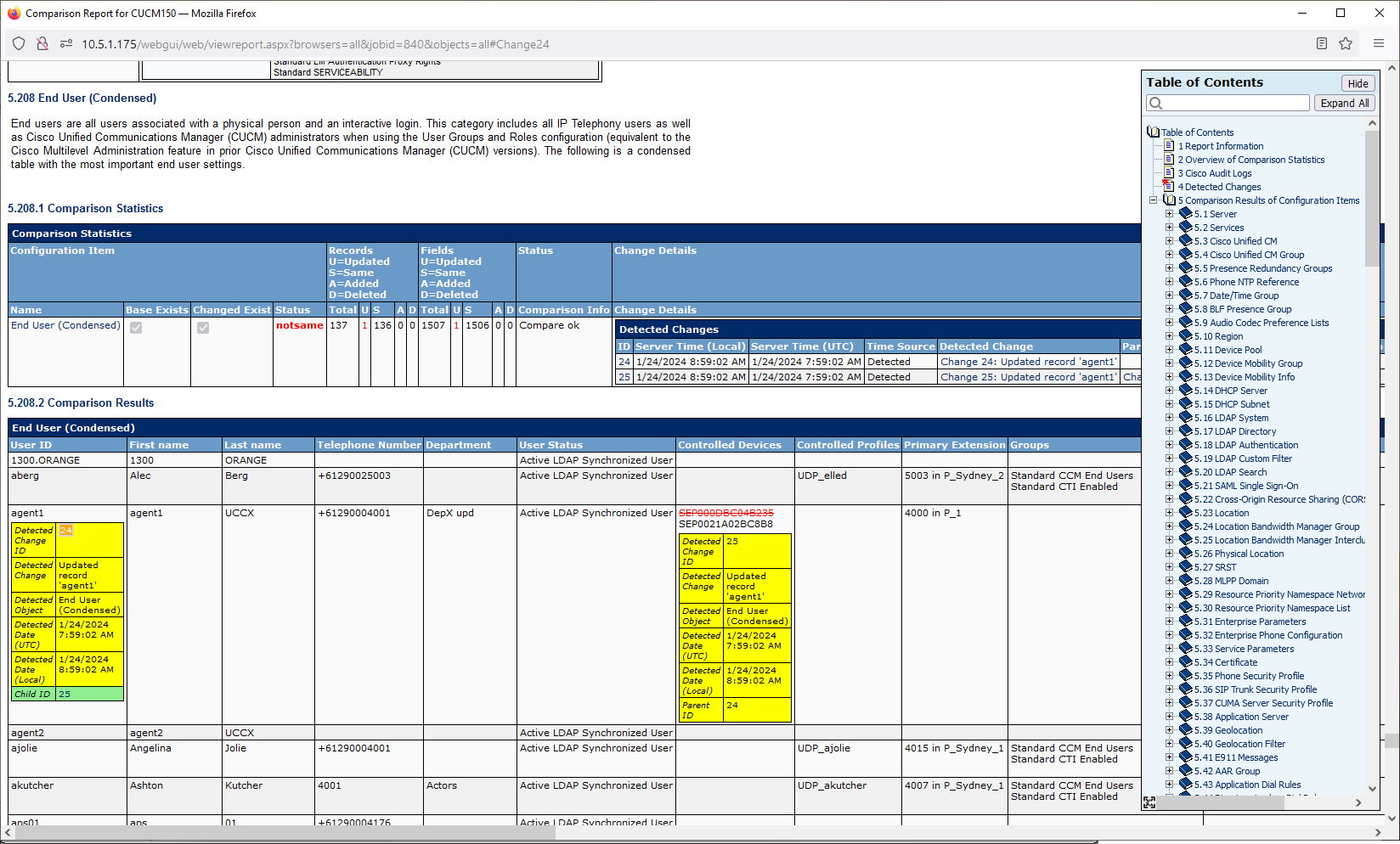Click the book icon beside 5.3 Cisco Unified CM
The height and width of the screenshot is (844, 1400).
[x=1186, y=241]
